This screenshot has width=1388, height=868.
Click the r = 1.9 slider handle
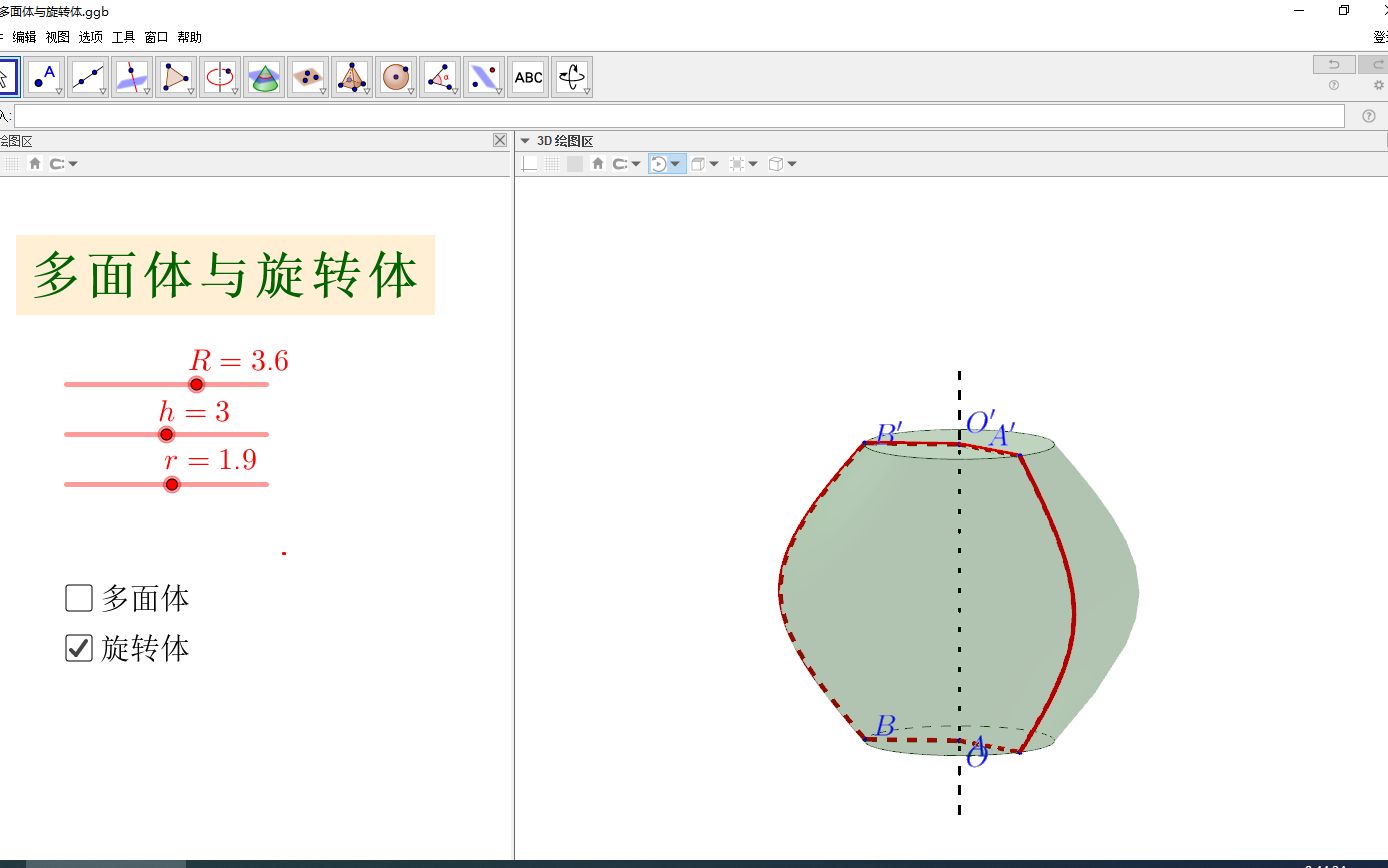pos(172,484)
